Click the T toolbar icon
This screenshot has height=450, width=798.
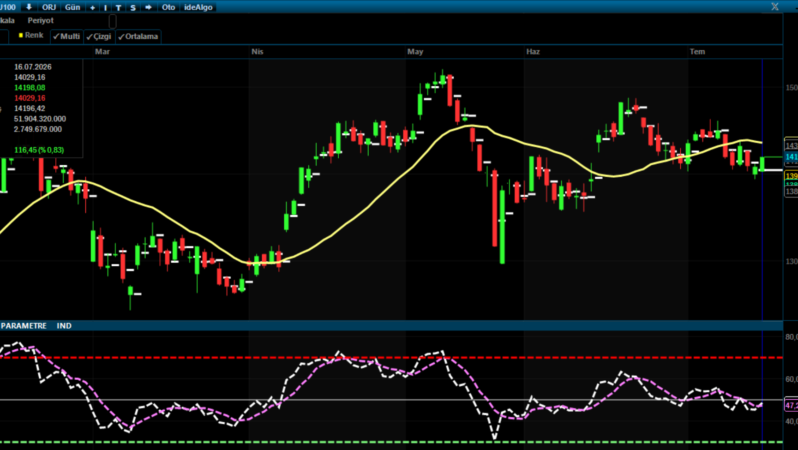coord(118,8)
